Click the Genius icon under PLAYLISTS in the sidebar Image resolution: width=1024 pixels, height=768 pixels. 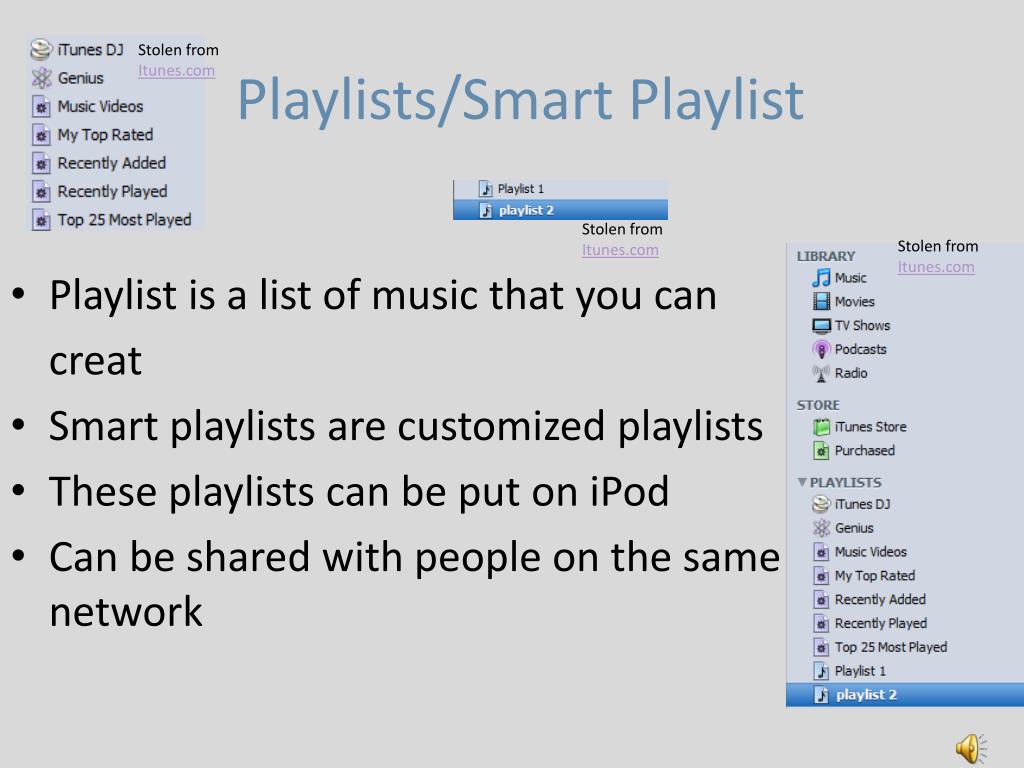(x=821, y=528)
